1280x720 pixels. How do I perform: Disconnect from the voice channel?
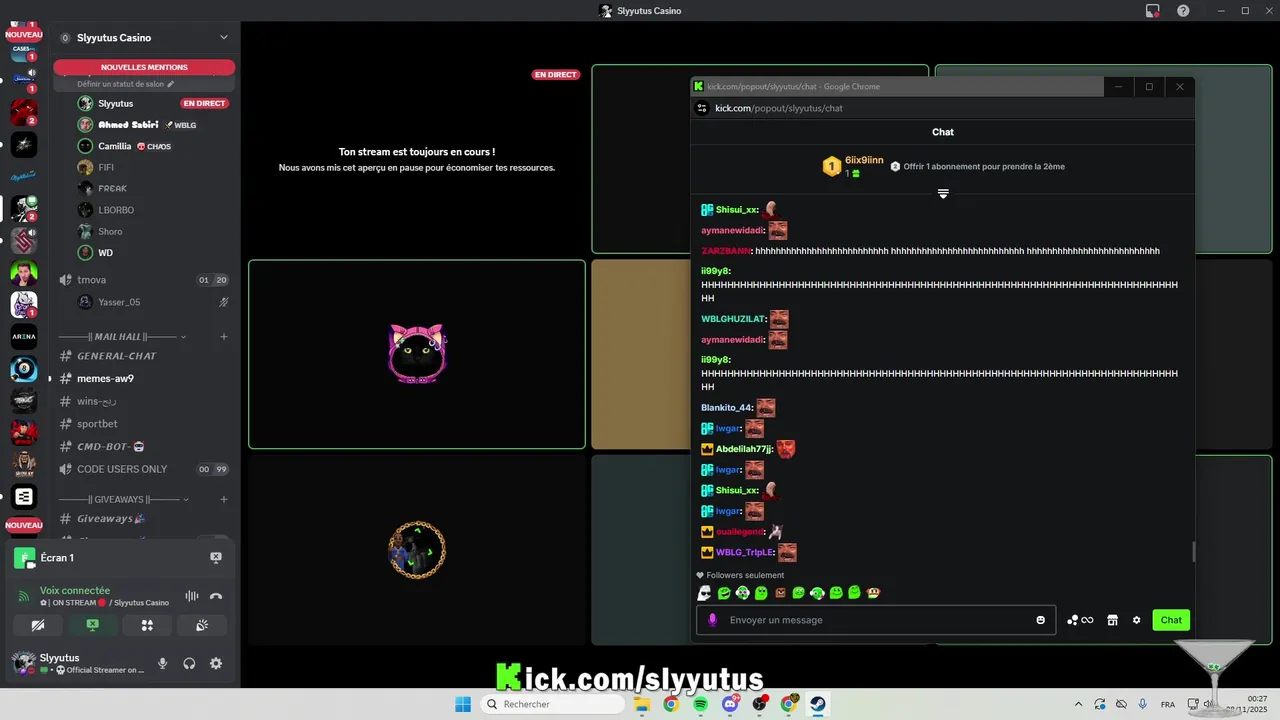coord(216,597)
